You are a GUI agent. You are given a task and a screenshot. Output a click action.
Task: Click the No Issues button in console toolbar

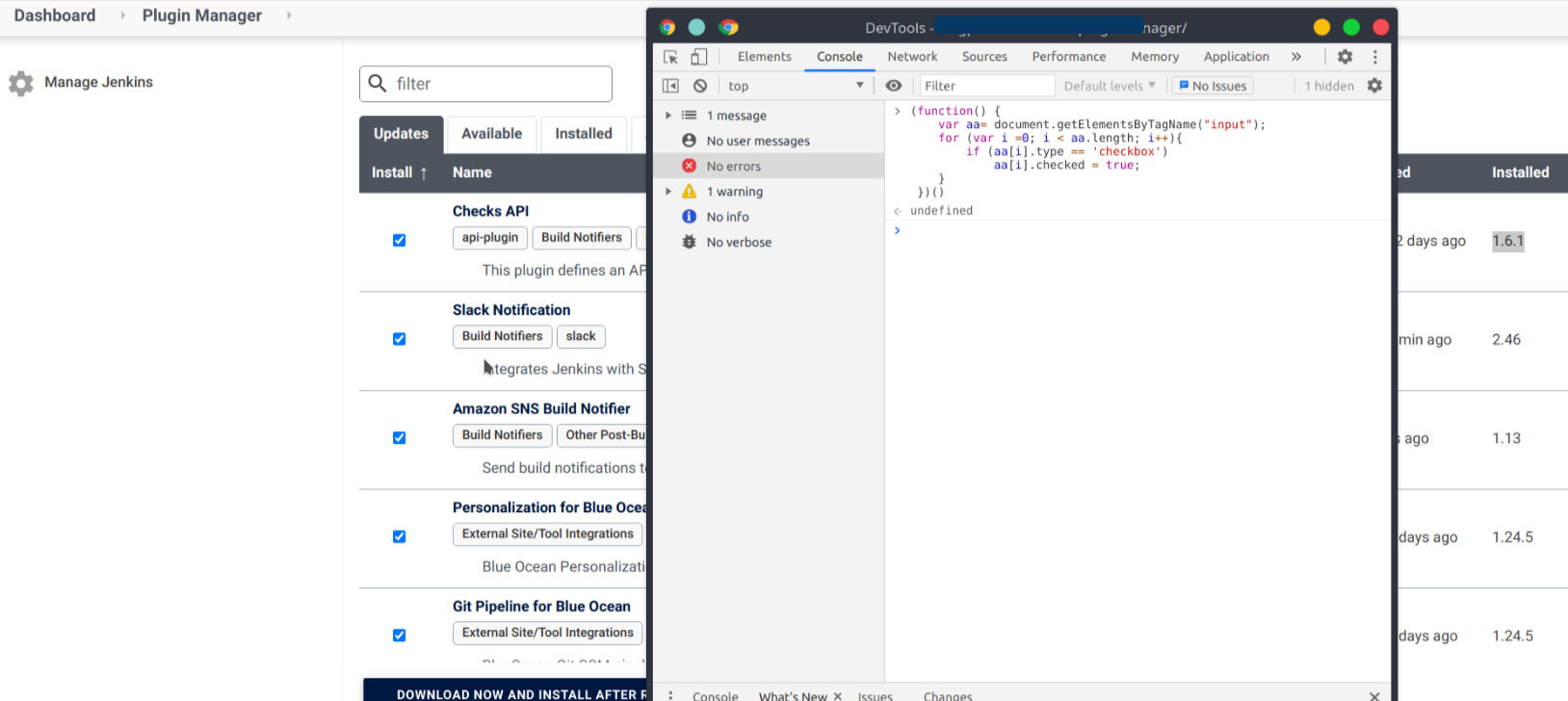[x=1213, y=86]
